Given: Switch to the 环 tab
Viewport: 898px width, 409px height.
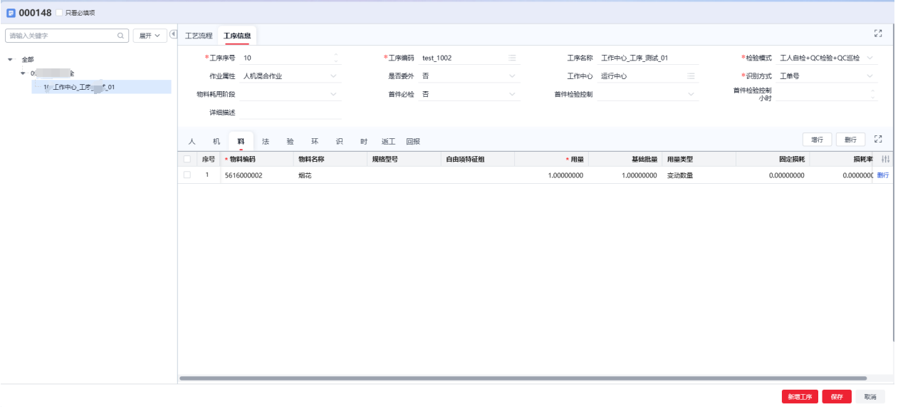Looking at the screenshot, I should coord(314,141).
